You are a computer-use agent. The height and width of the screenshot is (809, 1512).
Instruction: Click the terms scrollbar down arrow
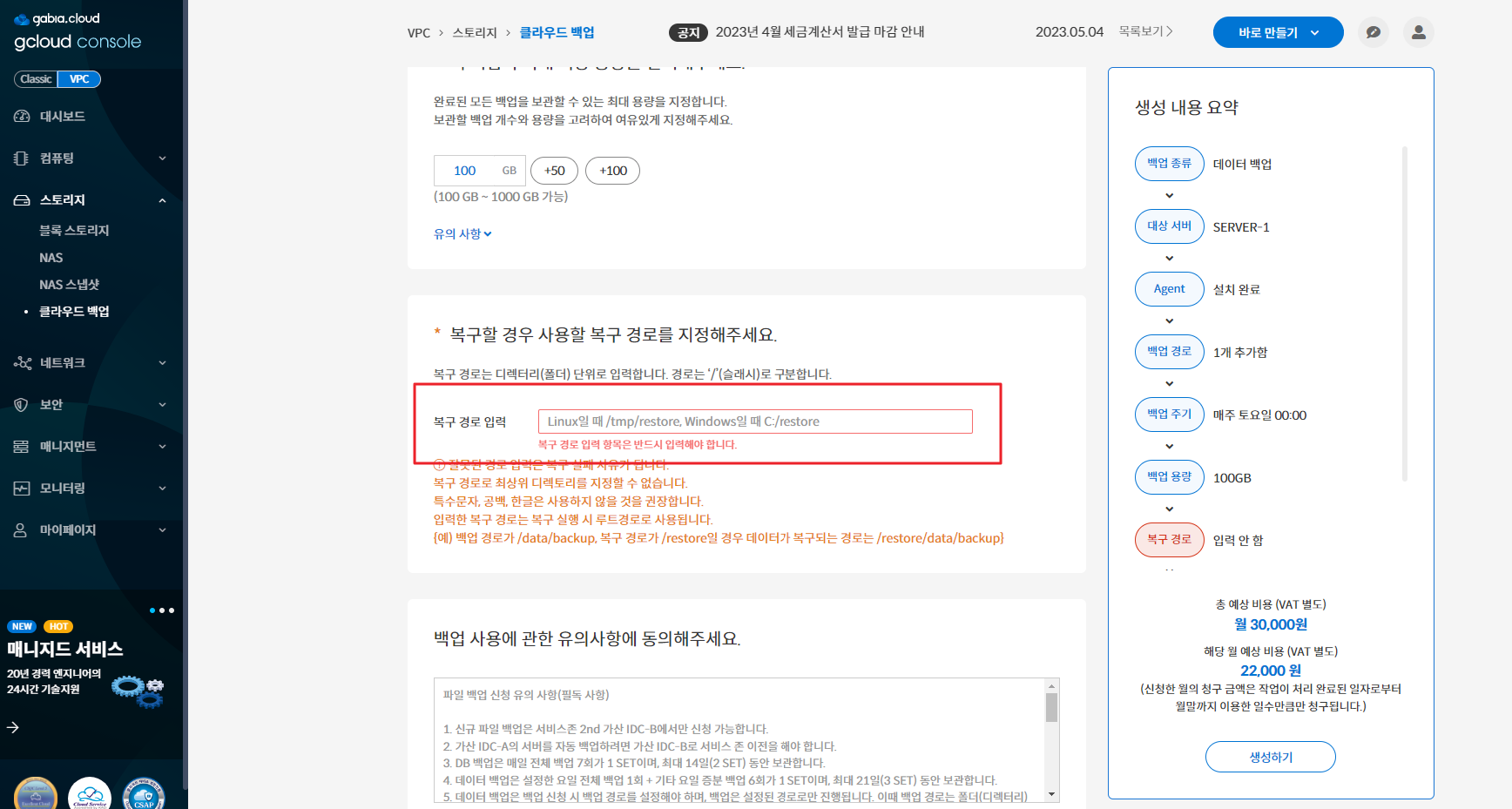tap(1052, 794)
